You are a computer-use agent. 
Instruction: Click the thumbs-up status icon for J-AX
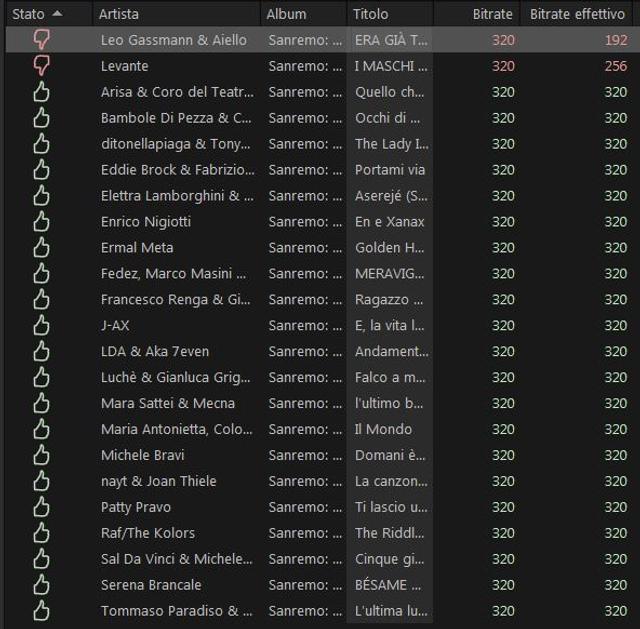click(x=41, y=325)
